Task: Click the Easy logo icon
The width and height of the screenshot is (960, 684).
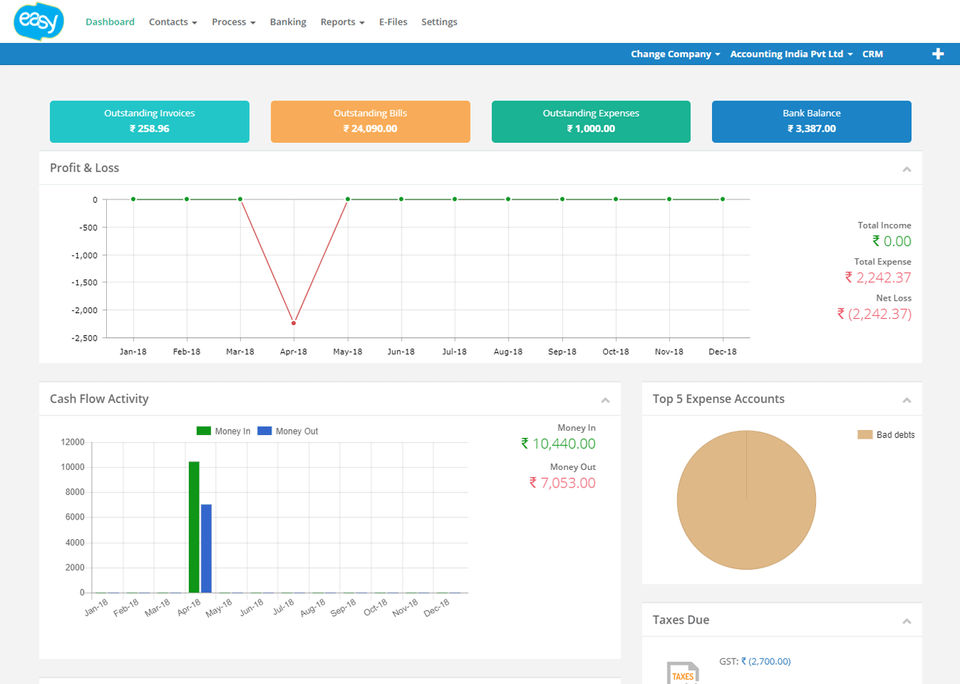Action: (39, 21)
